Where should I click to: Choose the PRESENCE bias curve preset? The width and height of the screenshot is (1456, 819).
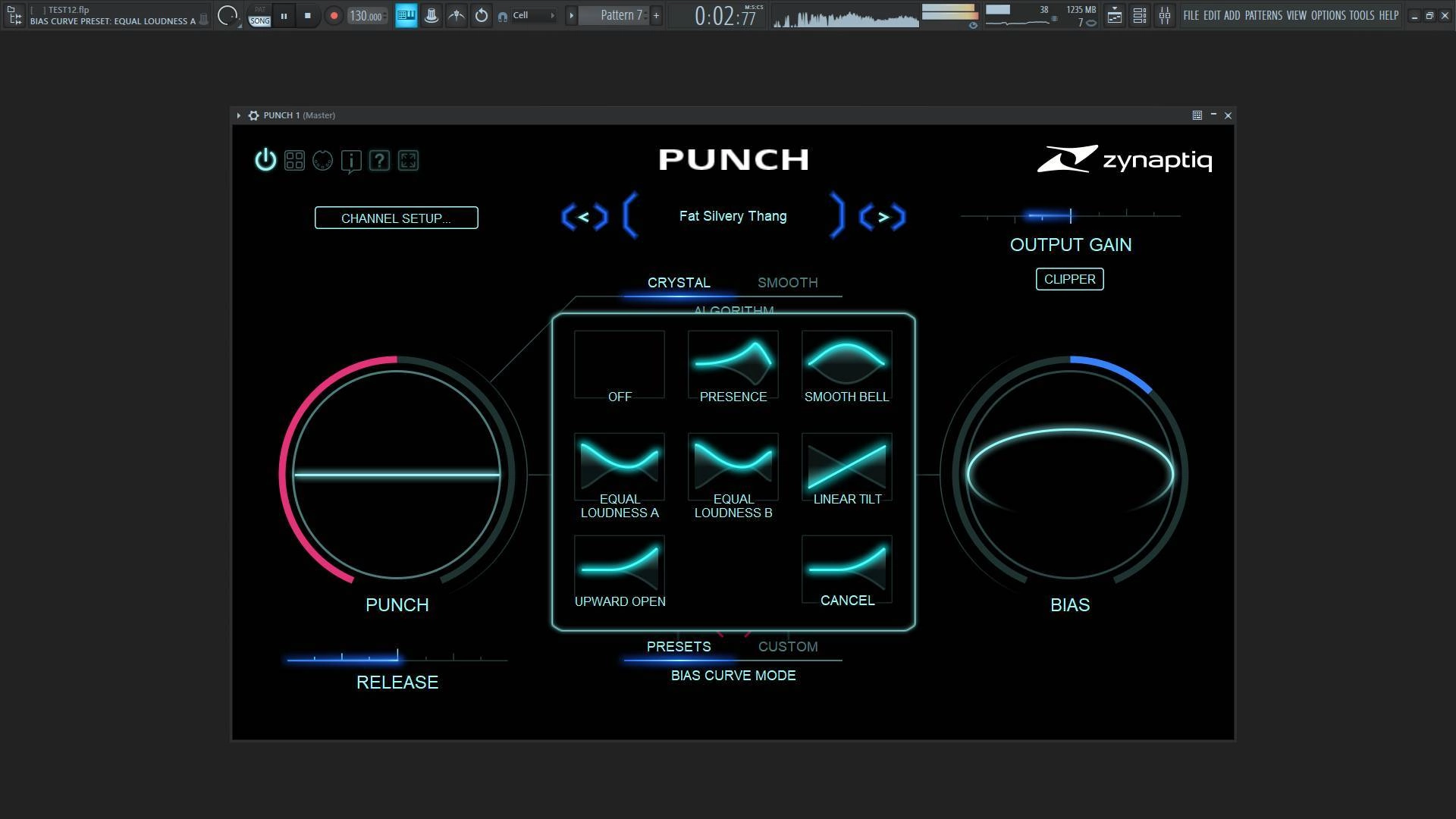point(733,366)
